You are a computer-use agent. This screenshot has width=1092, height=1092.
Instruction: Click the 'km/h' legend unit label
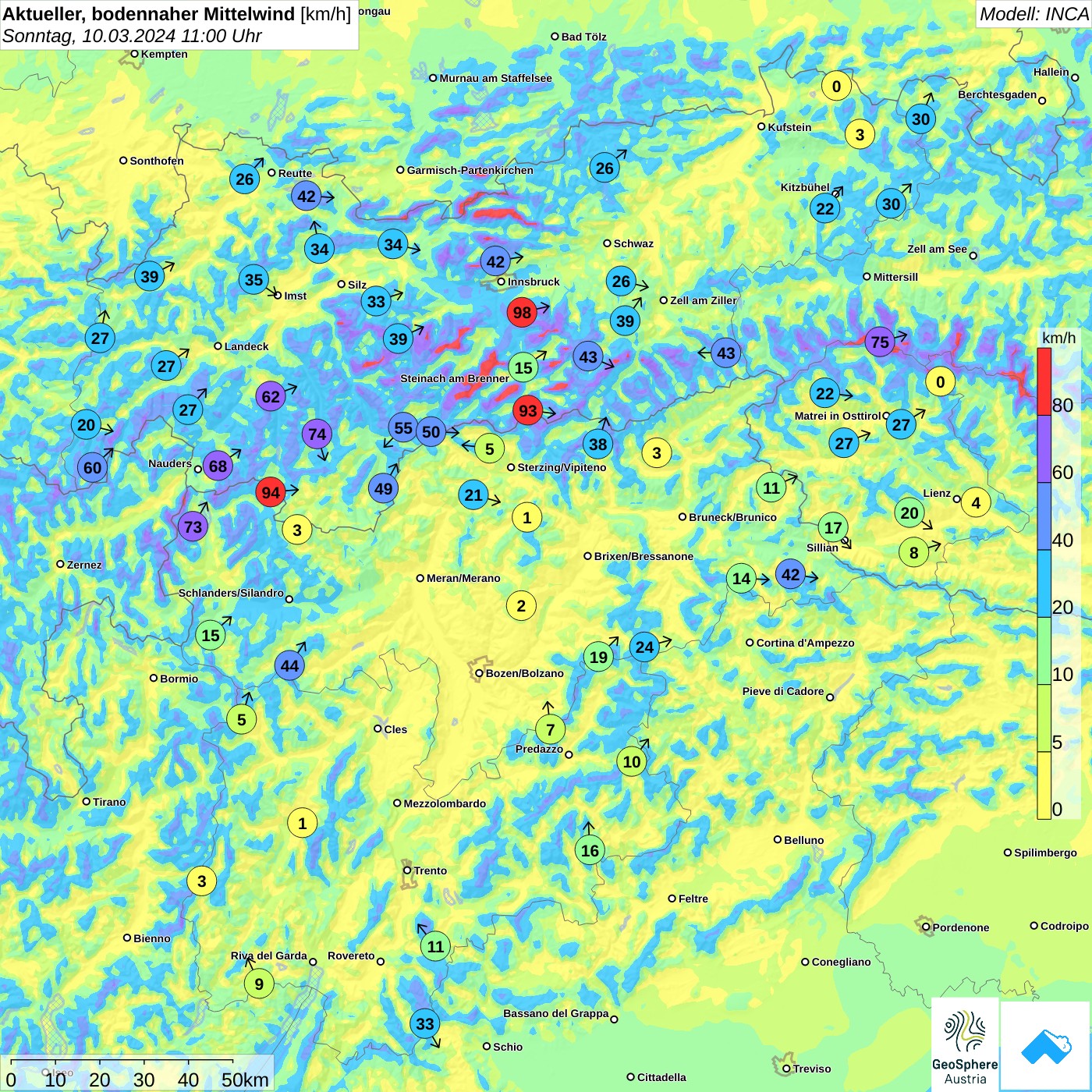point(1058,338)
